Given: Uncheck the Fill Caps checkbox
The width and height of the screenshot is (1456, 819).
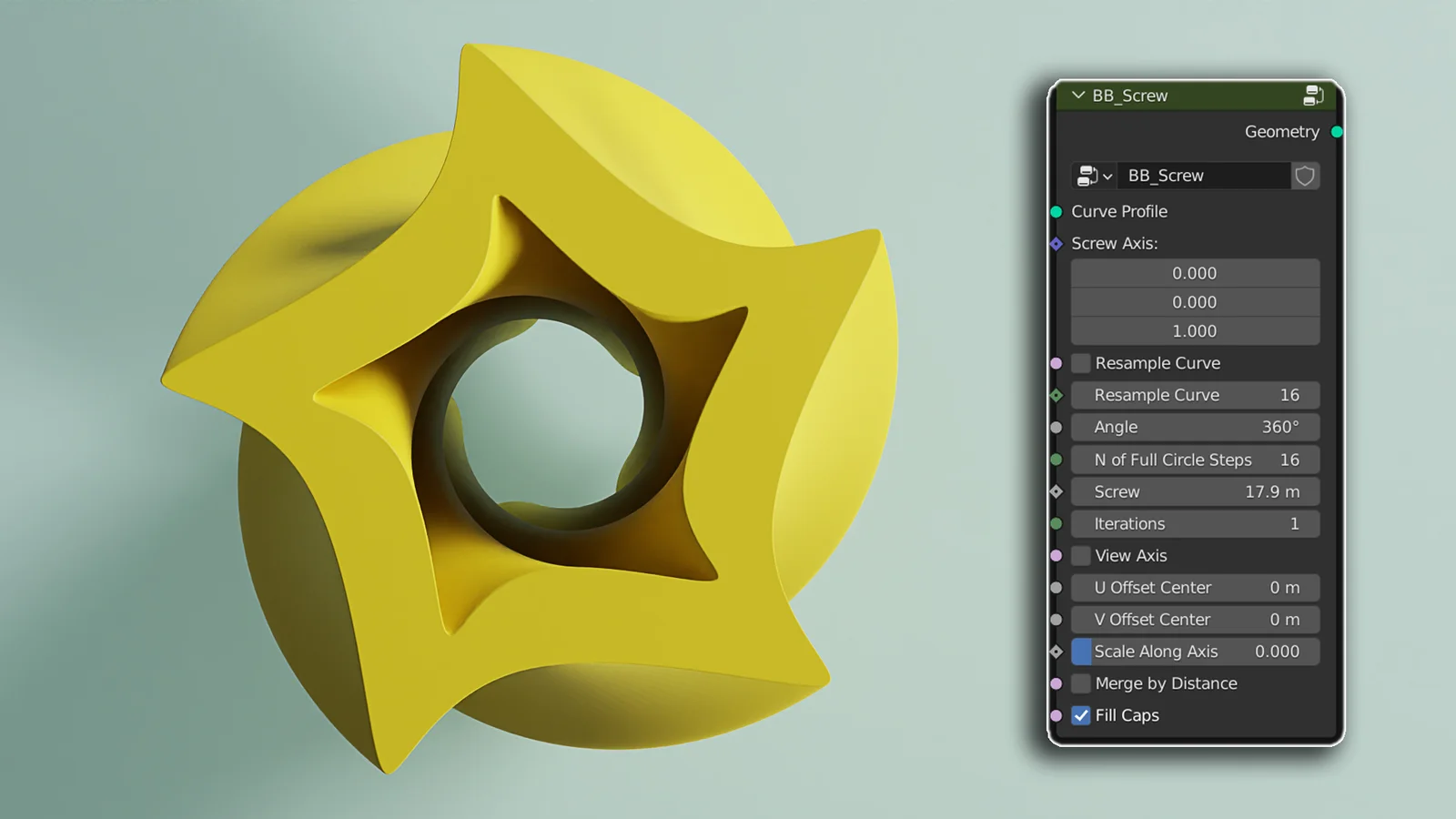Looking at the screenshot, I should tap(1081, 716).
